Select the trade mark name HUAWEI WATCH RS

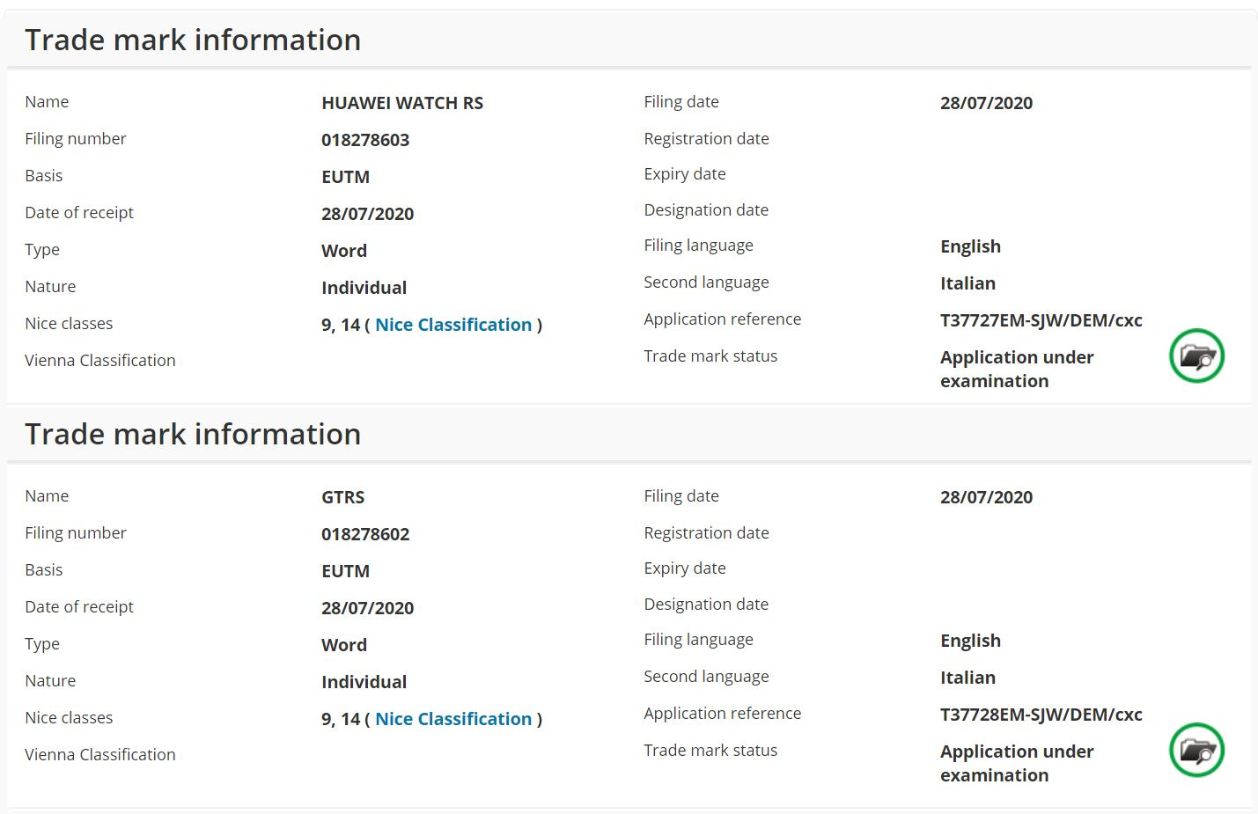click(402, 103)
